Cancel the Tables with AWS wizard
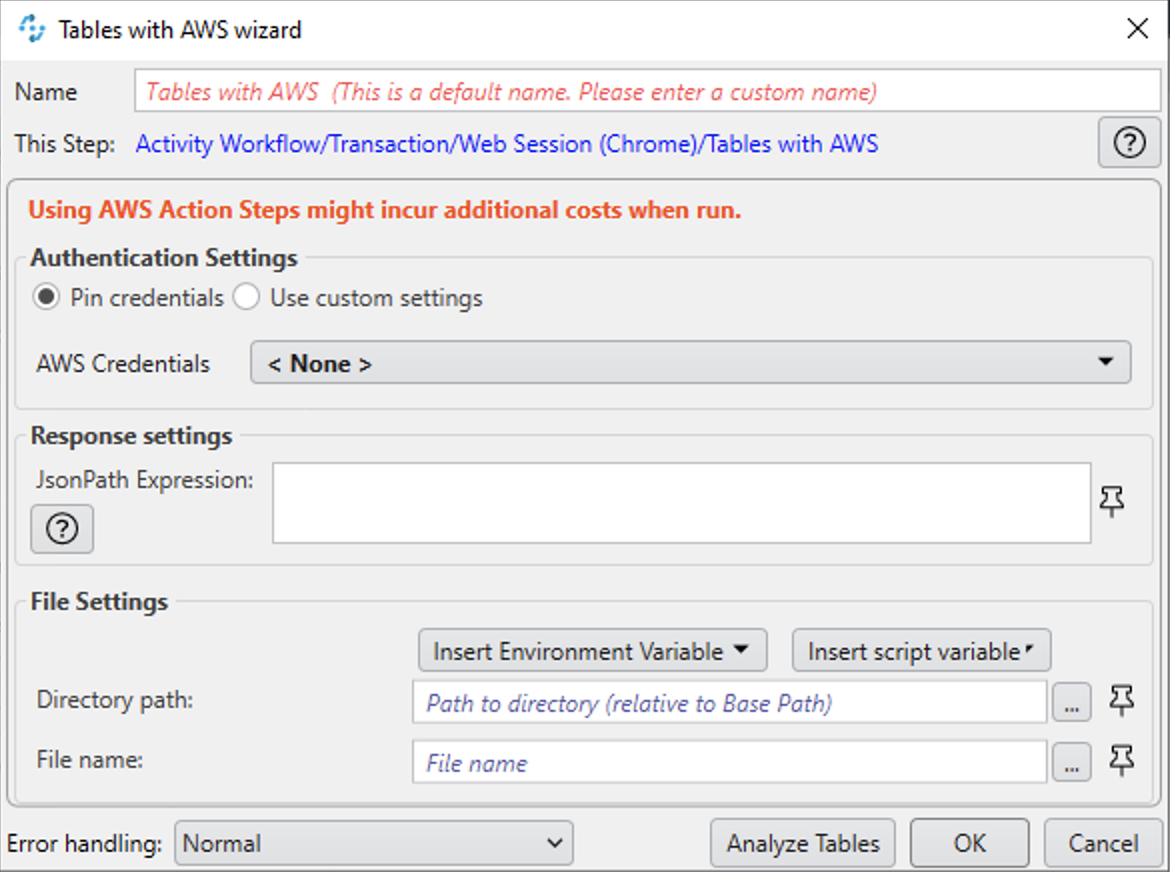The image size is (1170, 872). 1102,842
